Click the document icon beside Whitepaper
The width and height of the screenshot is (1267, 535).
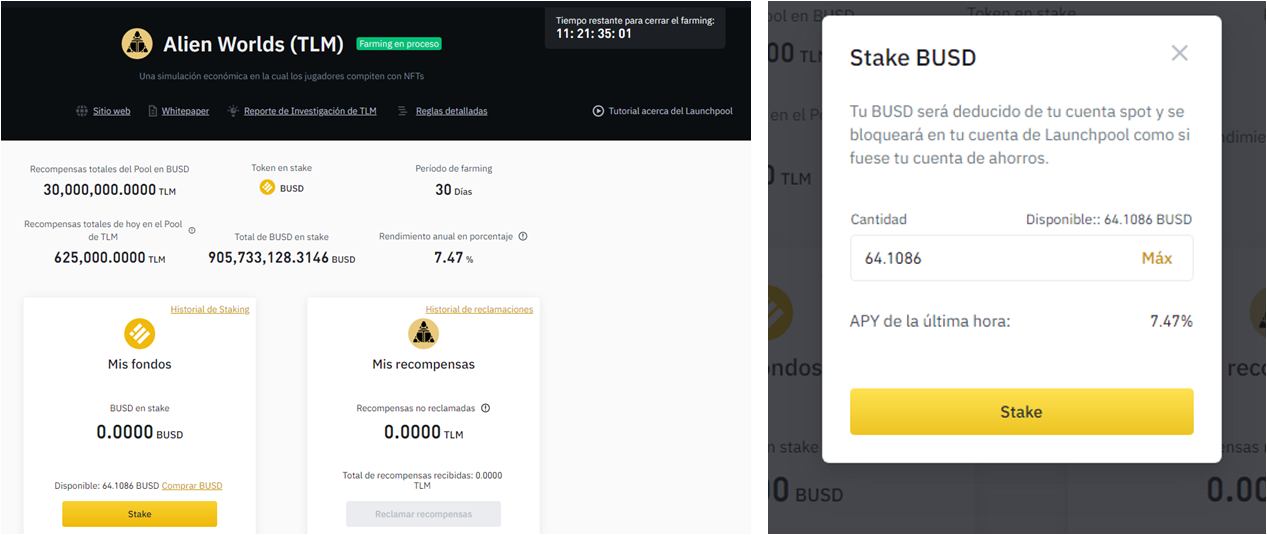tap(152, 111)
